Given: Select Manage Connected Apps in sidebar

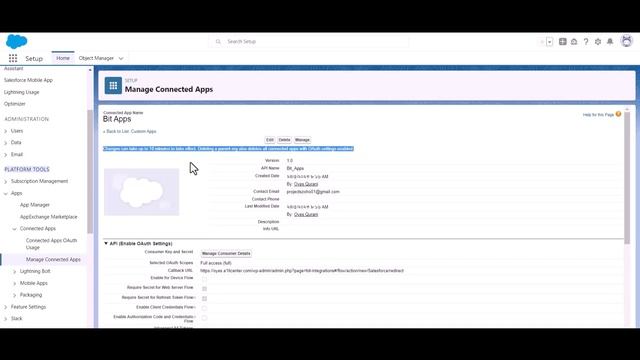Looking at the screenshot, I should click(x=53, y=259).
